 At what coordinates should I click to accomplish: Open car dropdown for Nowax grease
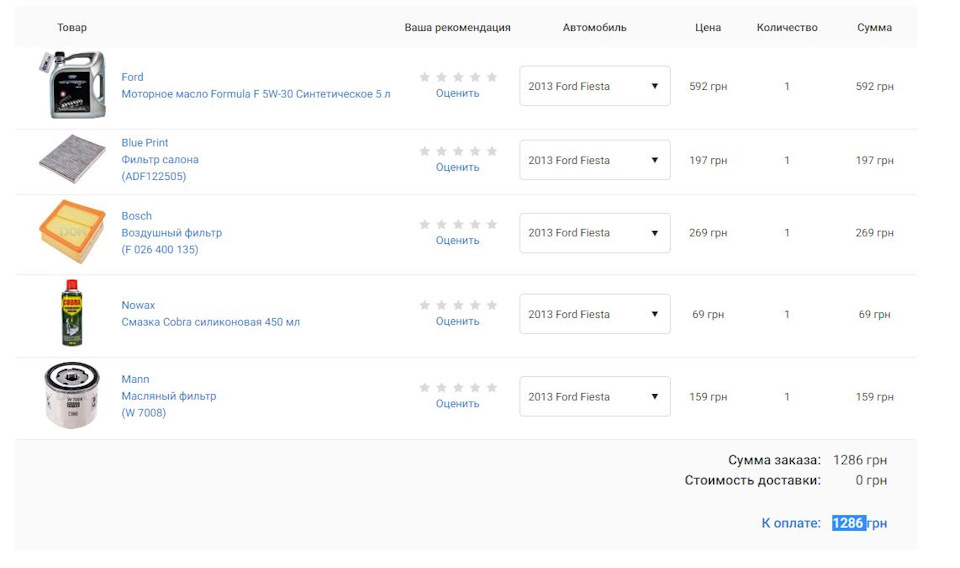594,314
